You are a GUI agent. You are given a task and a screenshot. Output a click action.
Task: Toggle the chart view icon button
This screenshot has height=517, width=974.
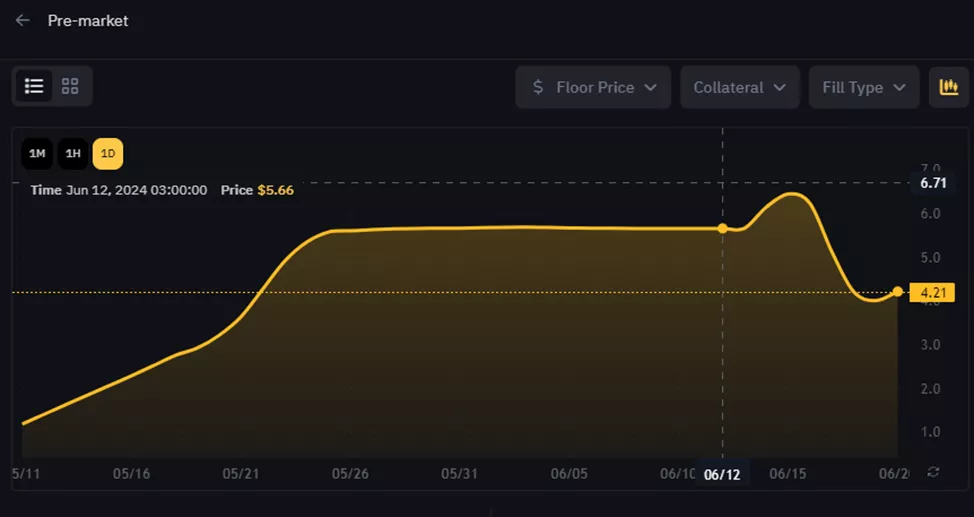(x=949, y=87)
